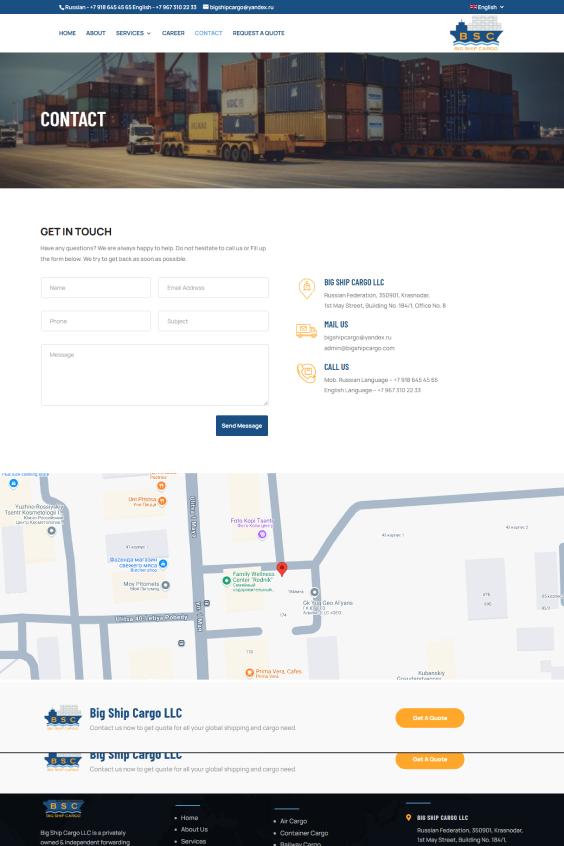Open the About Us footer link

point(194,829)
